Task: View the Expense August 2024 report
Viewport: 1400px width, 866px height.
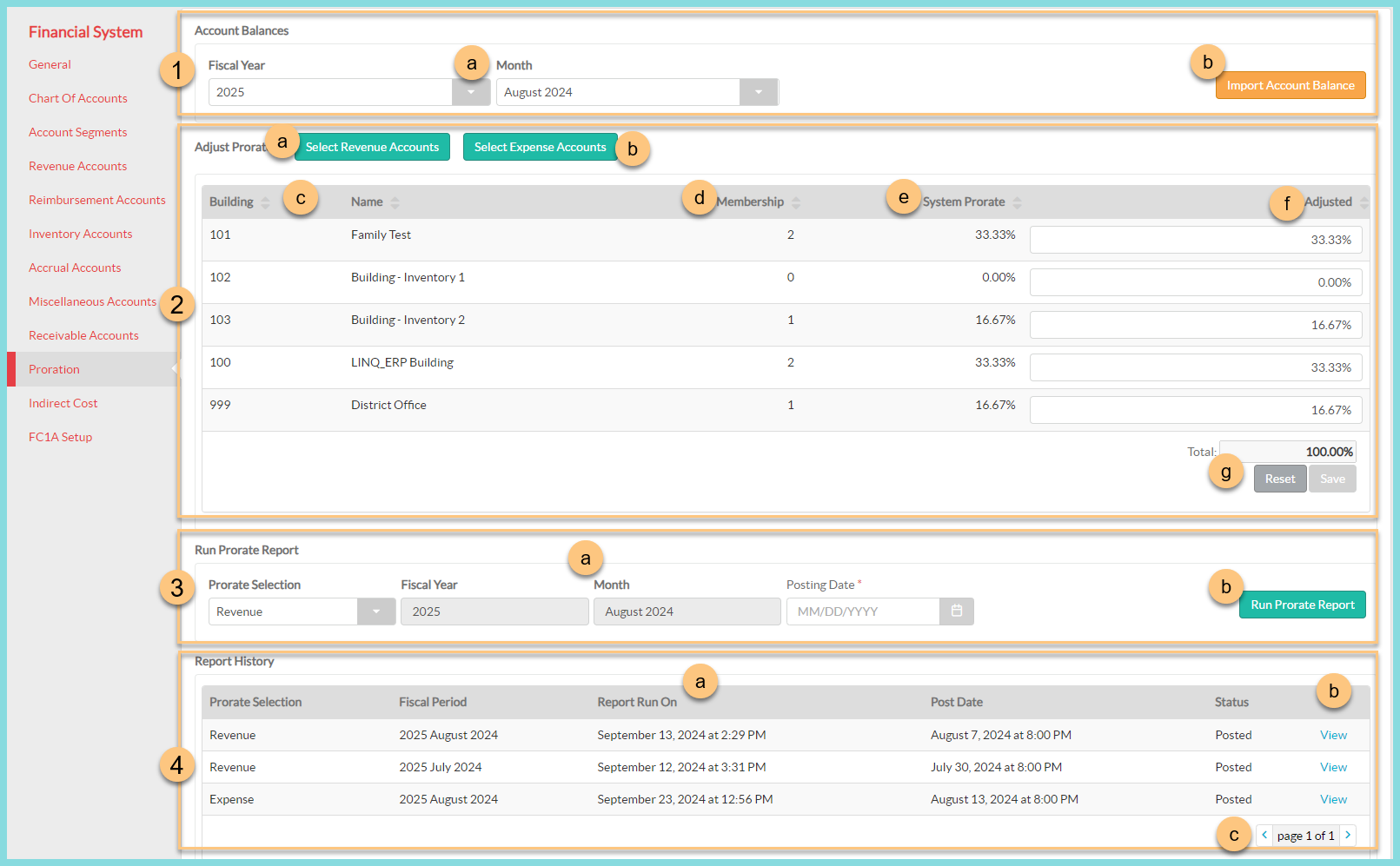Action: pyautogui.click(x=1333, y=799)
